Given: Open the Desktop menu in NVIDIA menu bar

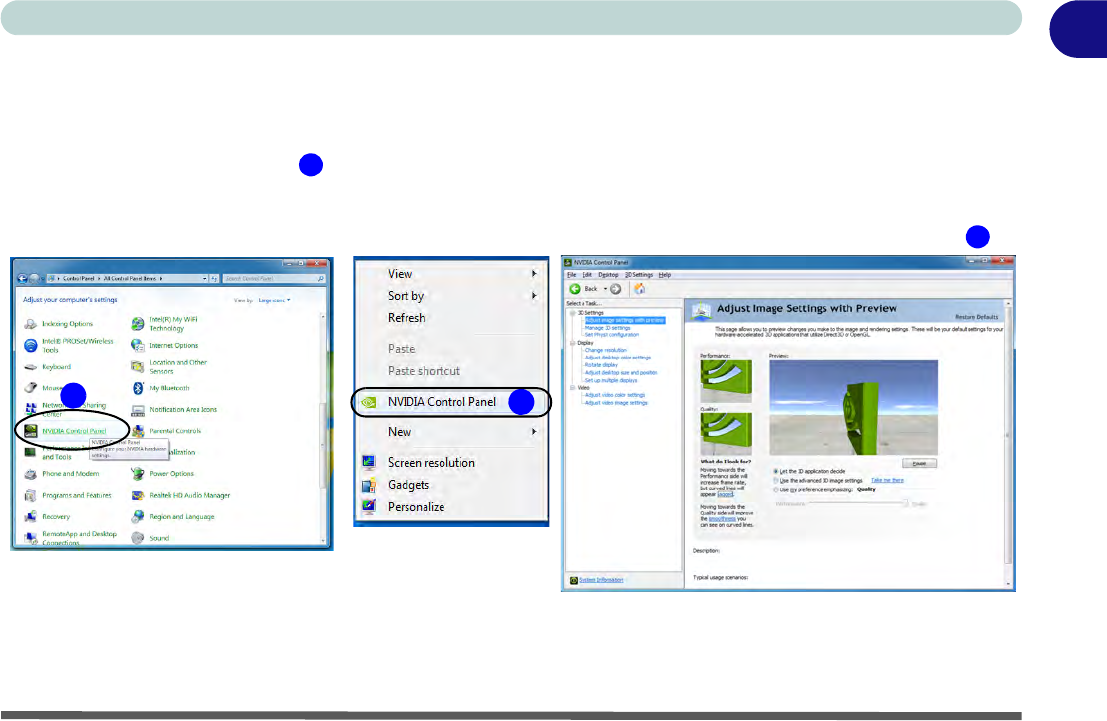Looking at the screenshot, I should [x=608, y=274].
